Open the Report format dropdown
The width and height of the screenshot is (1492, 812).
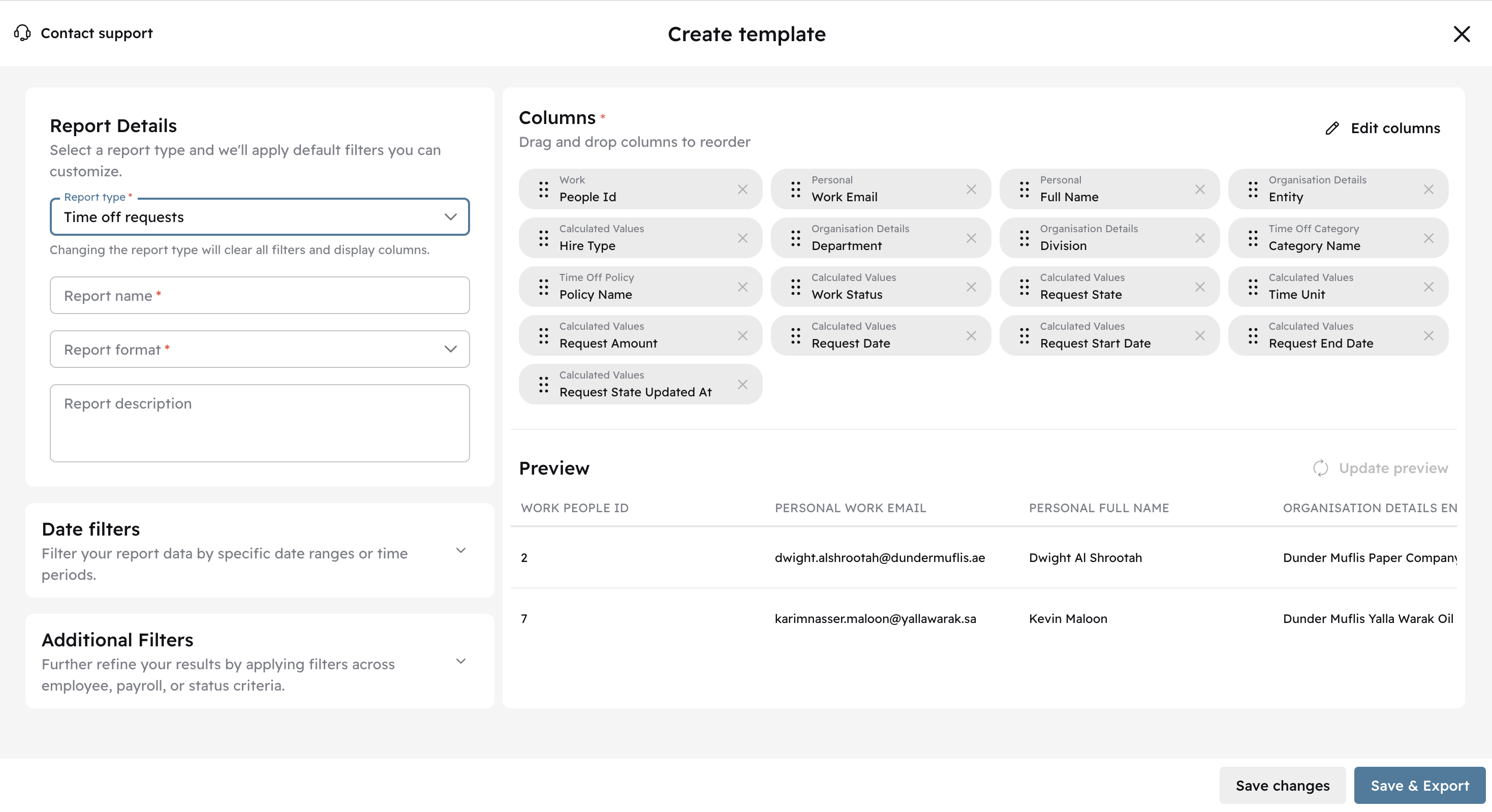pos(260,349)
